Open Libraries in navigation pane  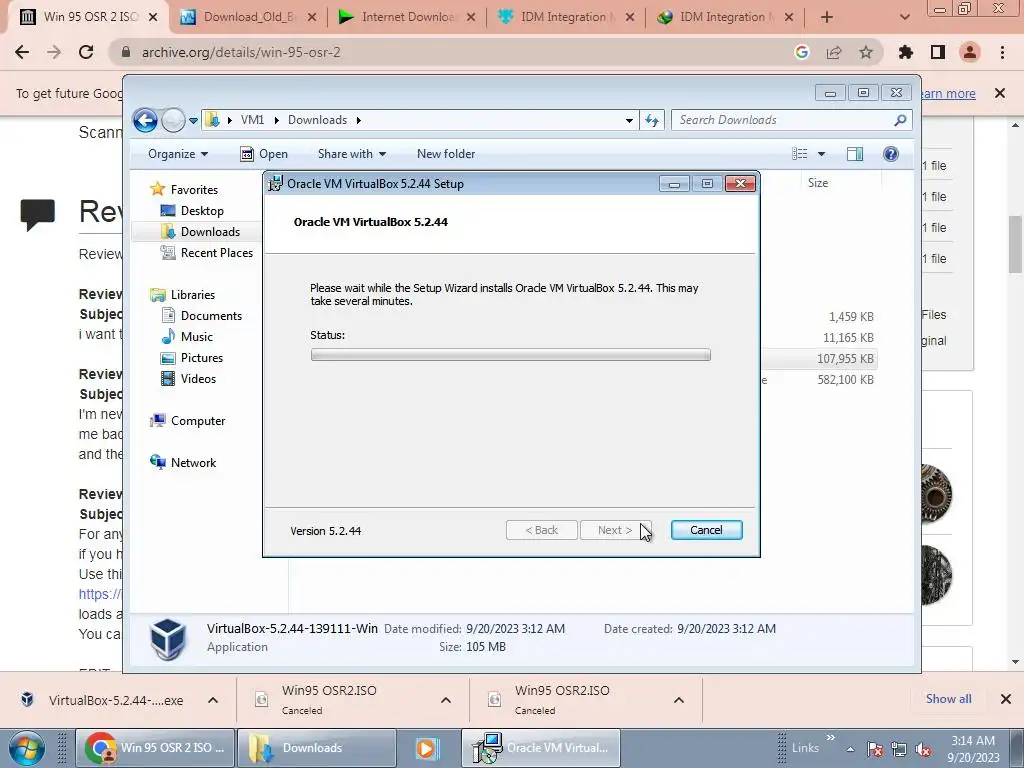[192, 295]
